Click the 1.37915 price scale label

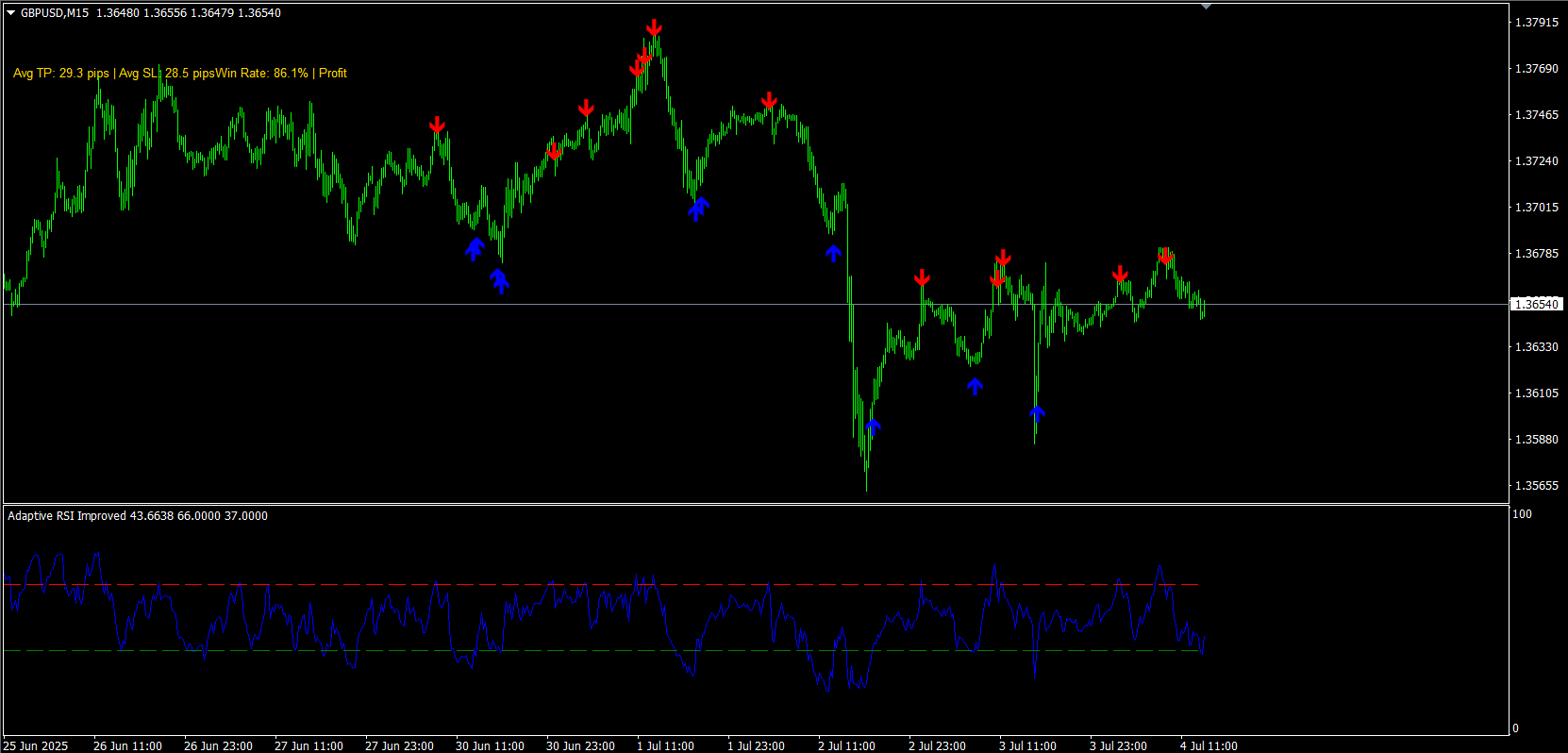[1537, 22]
